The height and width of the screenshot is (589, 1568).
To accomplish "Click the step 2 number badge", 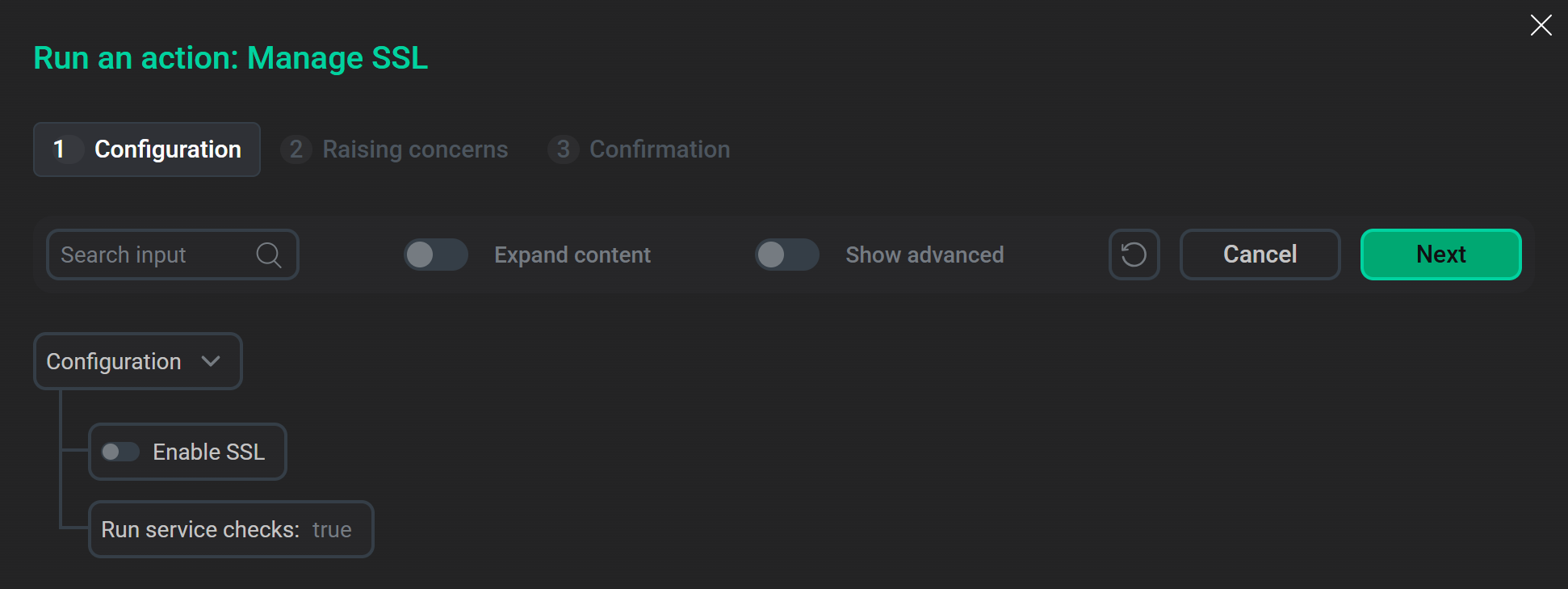I will point(296,149).
